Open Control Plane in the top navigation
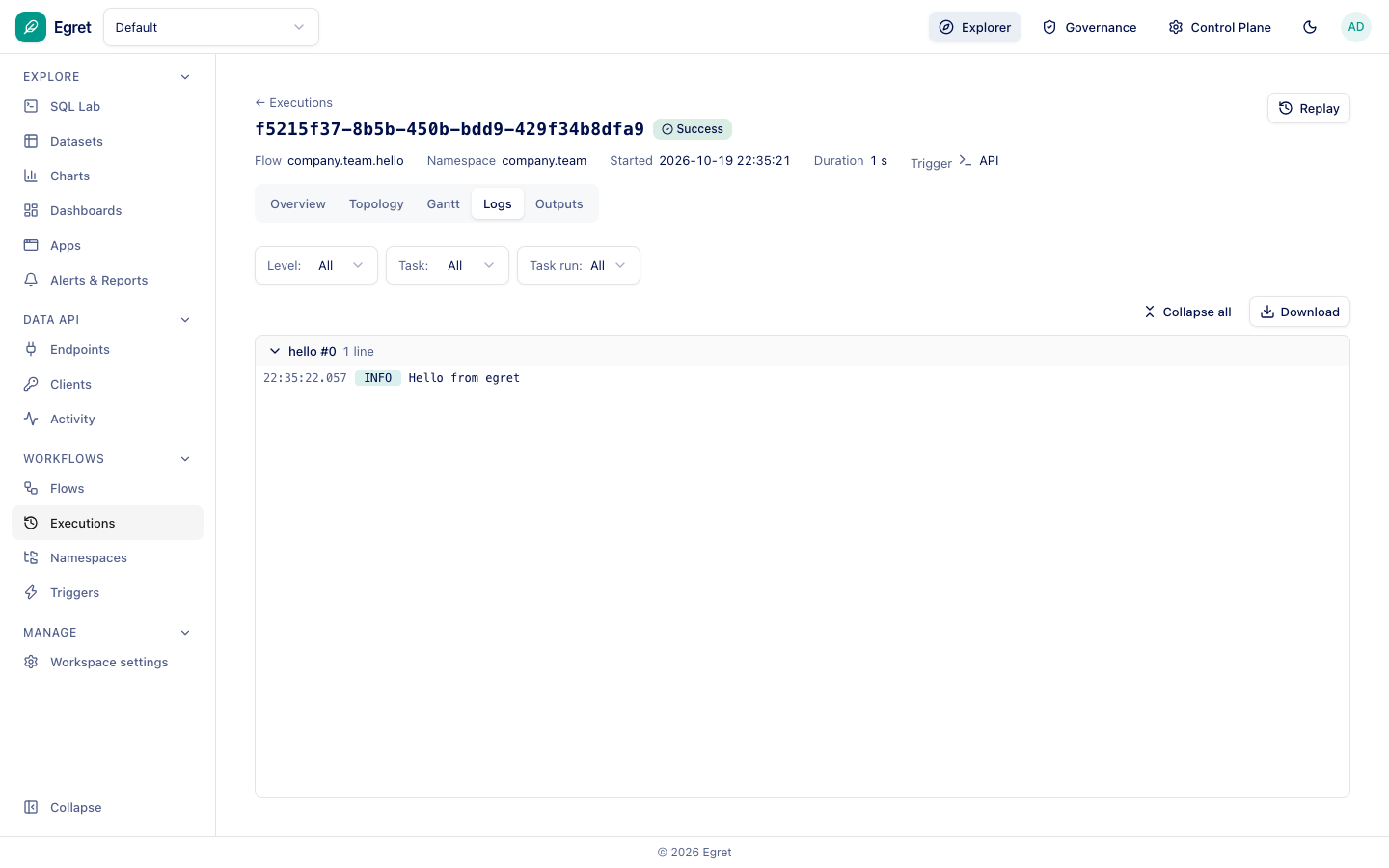 [x=1219, y=27]
